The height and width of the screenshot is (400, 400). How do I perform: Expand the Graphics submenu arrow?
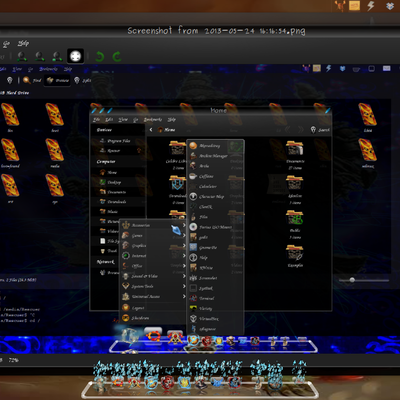tap(184, 246)
